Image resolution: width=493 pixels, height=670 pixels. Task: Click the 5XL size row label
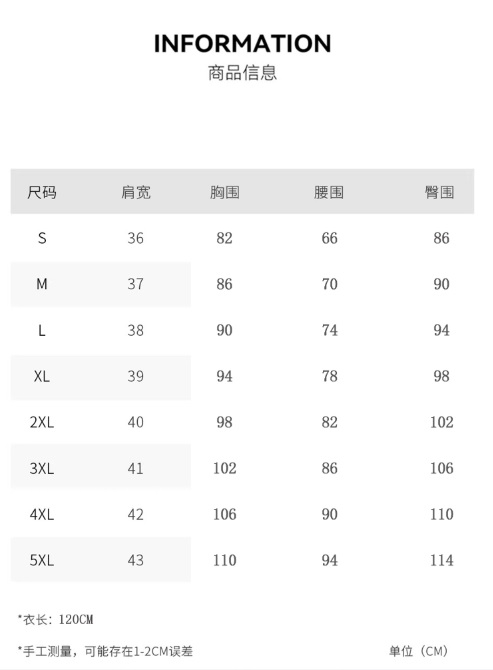(x=42, y=560)
